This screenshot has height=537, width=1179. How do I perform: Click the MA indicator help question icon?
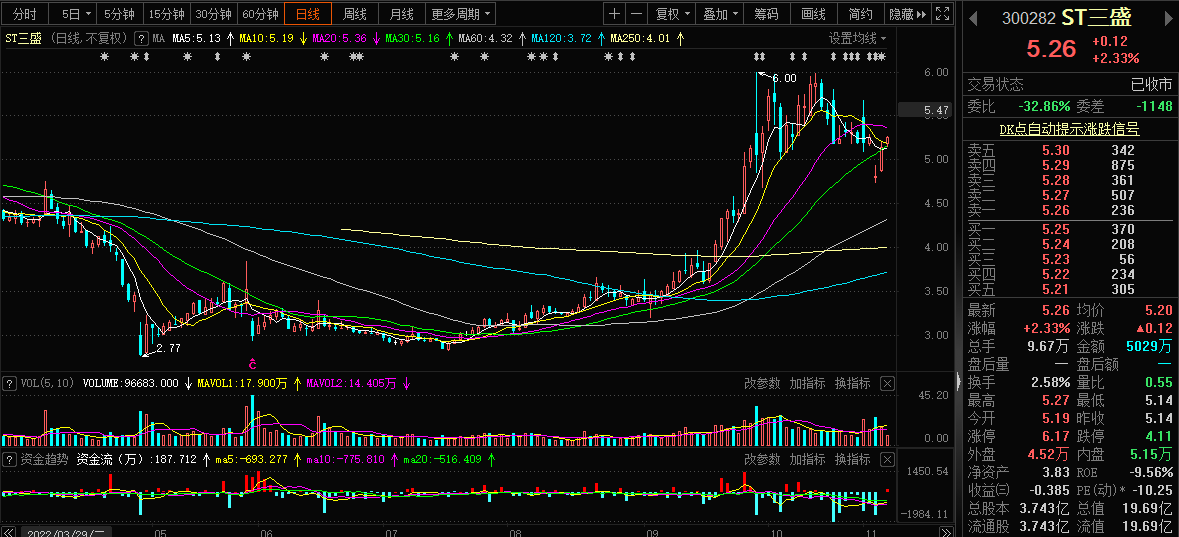142,38
